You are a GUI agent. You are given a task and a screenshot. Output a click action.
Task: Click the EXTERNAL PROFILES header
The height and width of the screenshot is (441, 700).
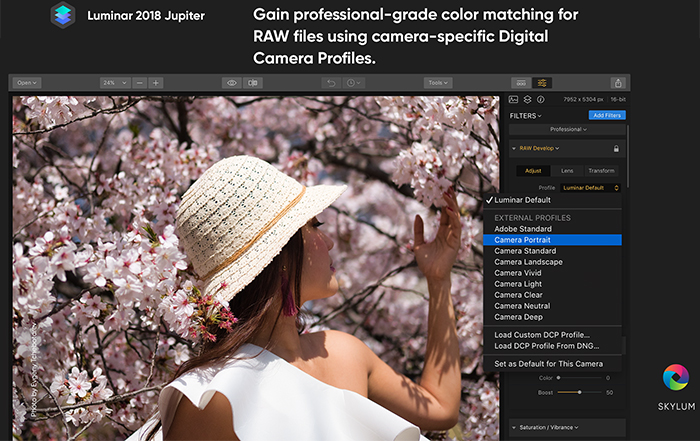(x=532, y=218)
